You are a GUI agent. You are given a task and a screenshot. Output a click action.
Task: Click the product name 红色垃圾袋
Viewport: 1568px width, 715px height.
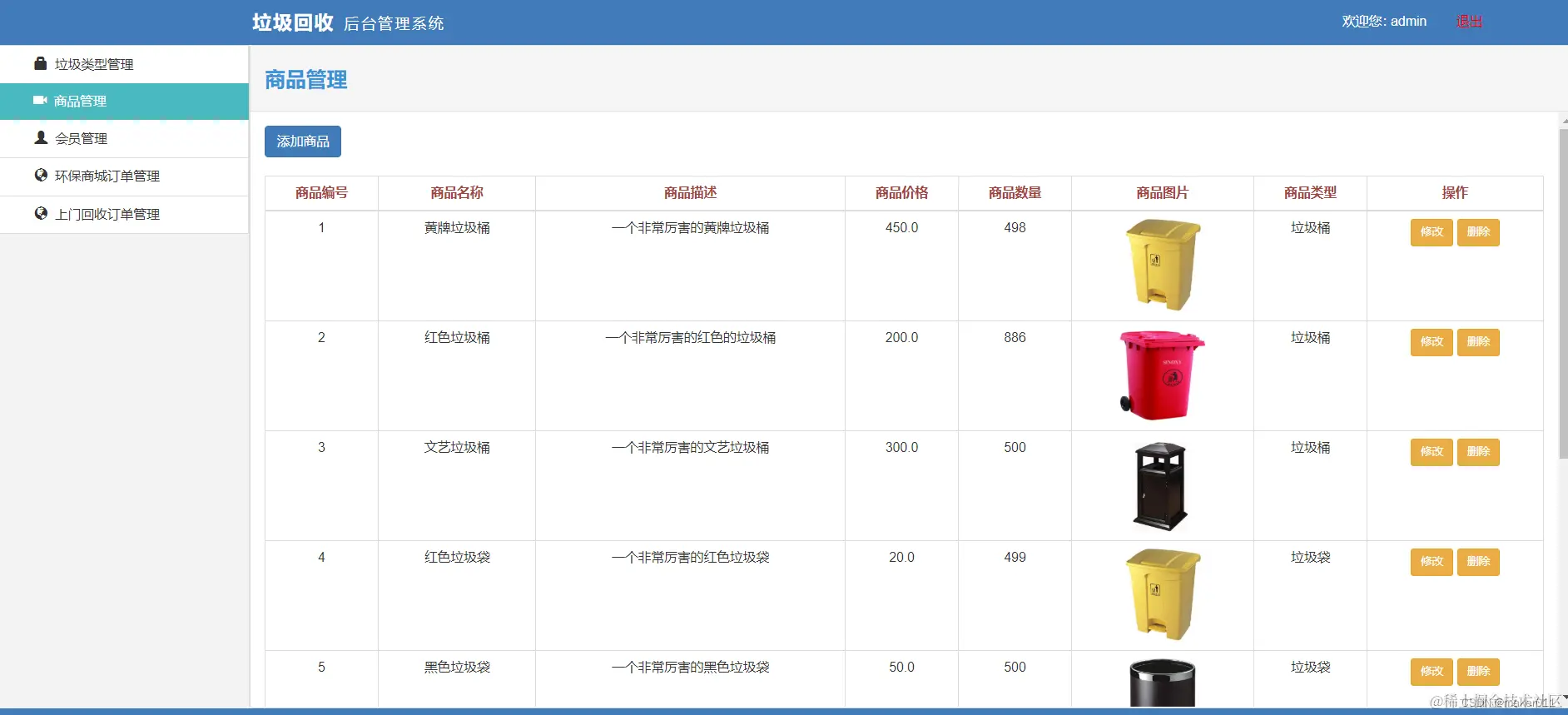click(x=457, y=558)
